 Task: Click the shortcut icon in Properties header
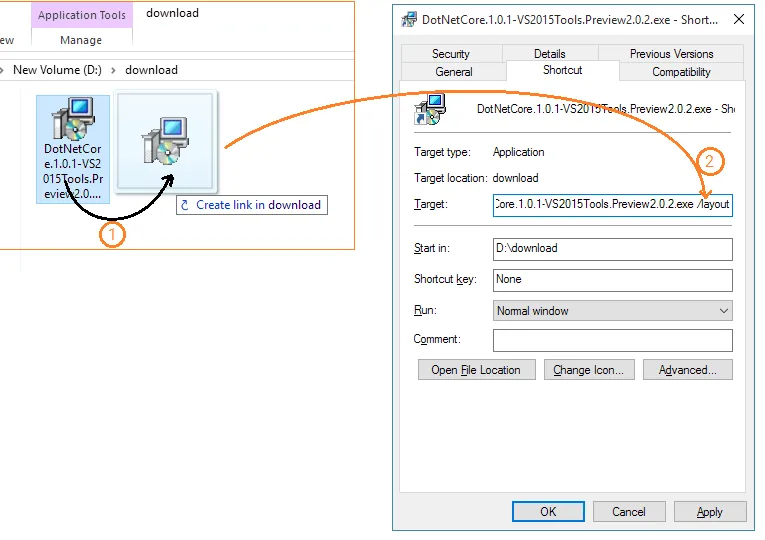coord(430,109)
